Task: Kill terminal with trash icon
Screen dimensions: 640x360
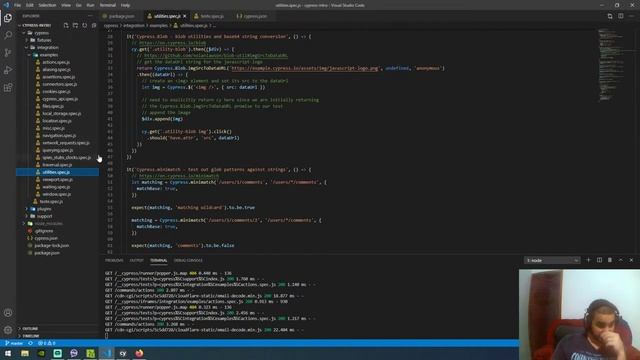Action: 610,260
